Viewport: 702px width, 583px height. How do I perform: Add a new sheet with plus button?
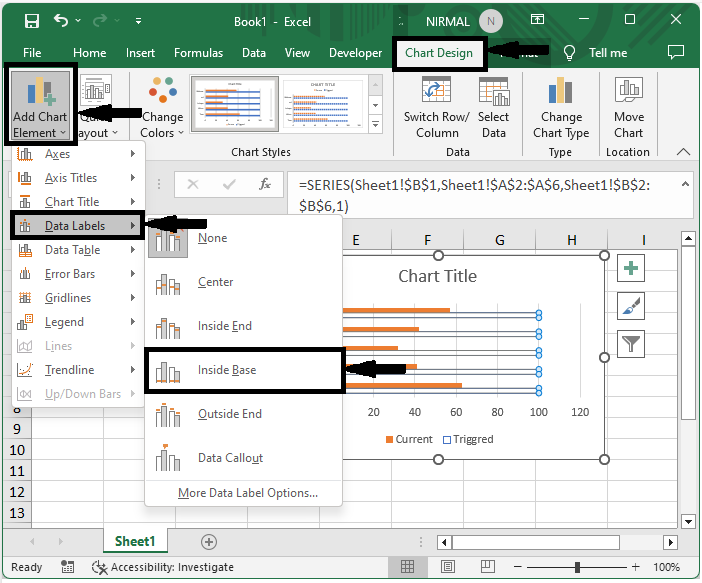tap(209, 542)
